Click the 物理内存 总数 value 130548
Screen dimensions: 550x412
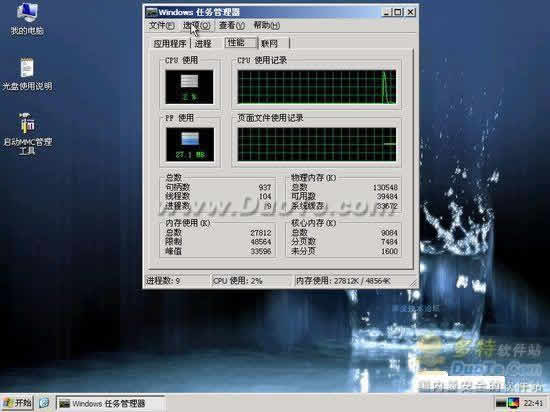385,188
